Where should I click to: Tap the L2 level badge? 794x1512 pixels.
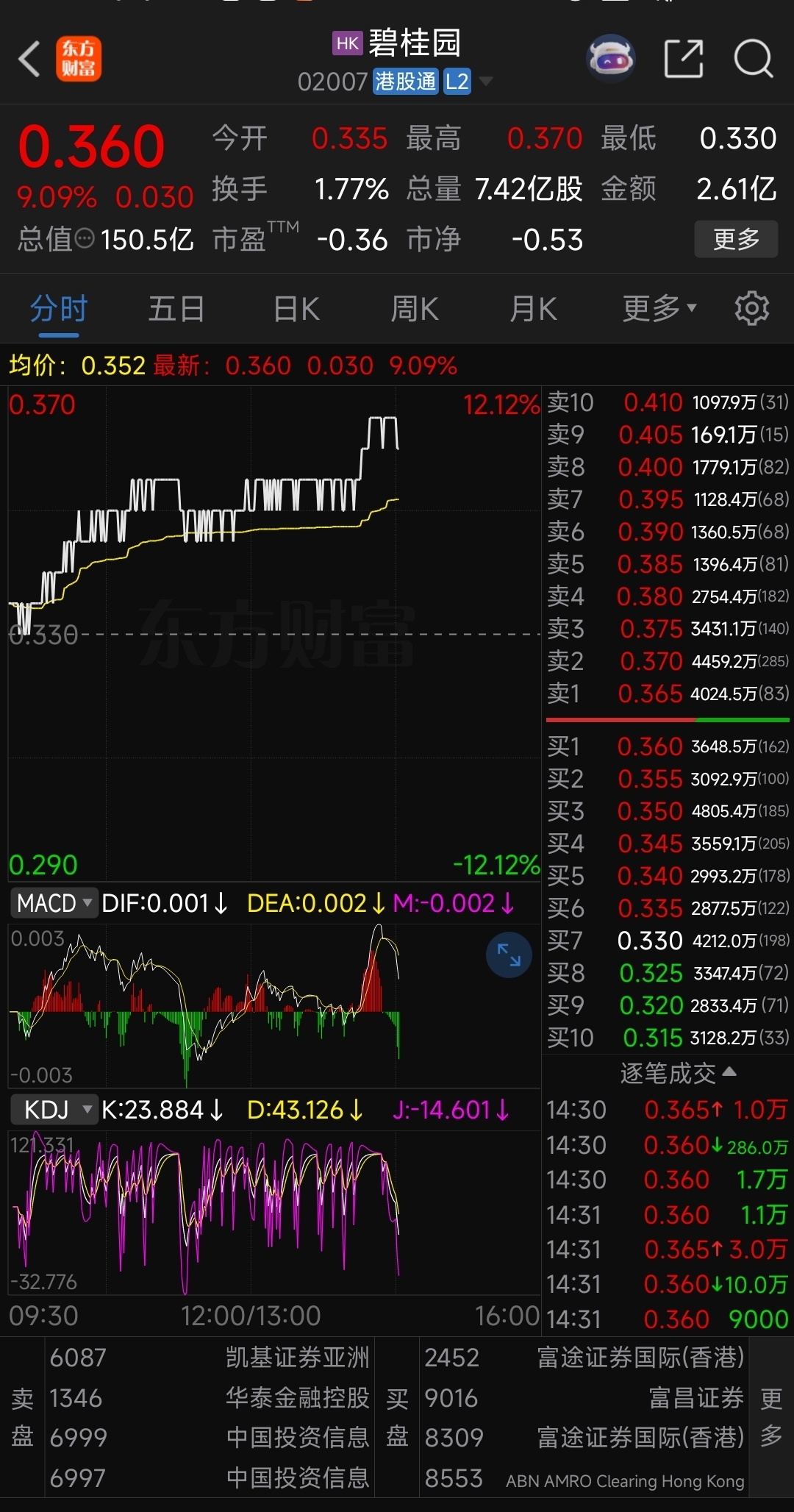pyautogui.click(x=457, y=81)
